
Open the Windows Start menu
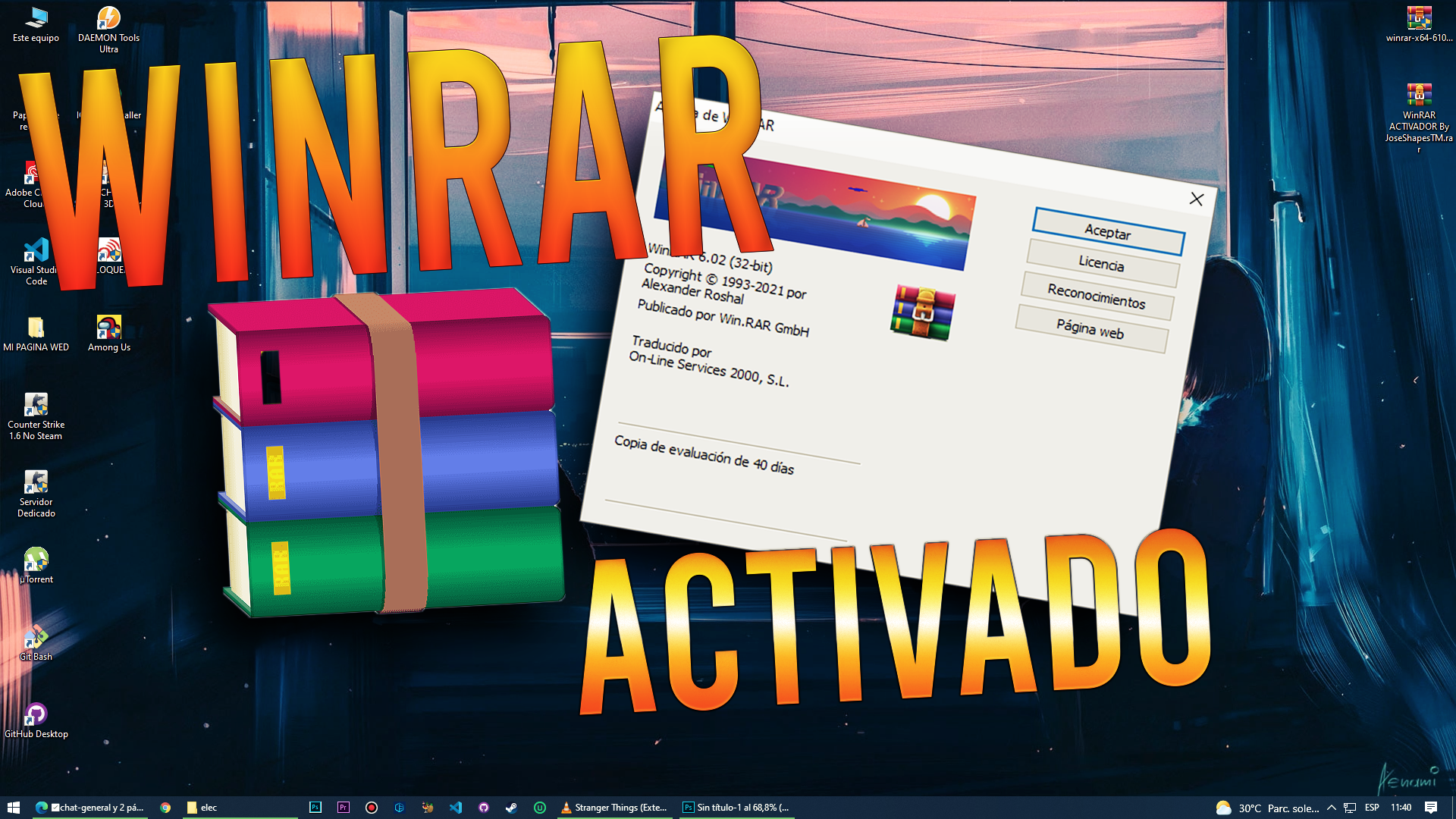coord(13,808)
